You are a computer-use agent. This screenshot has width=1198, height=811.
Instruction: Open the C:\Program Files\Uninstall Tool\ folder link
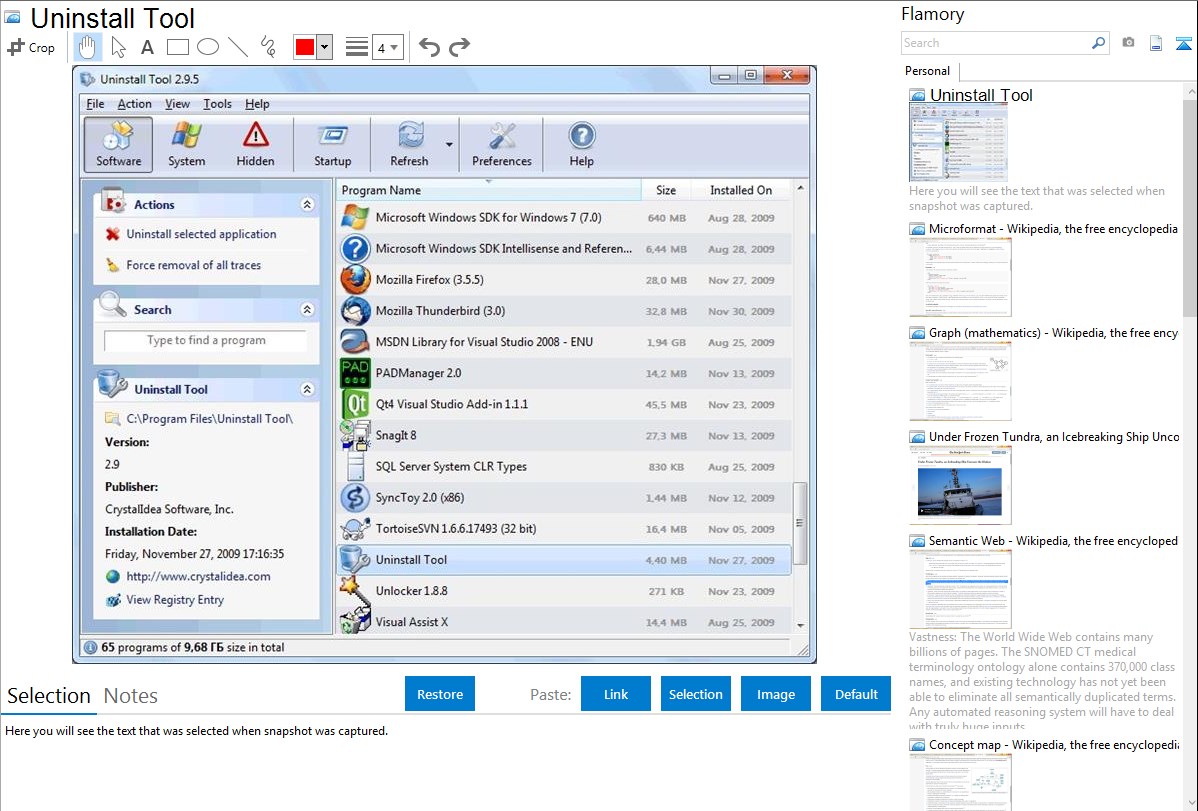coord(209,419)
